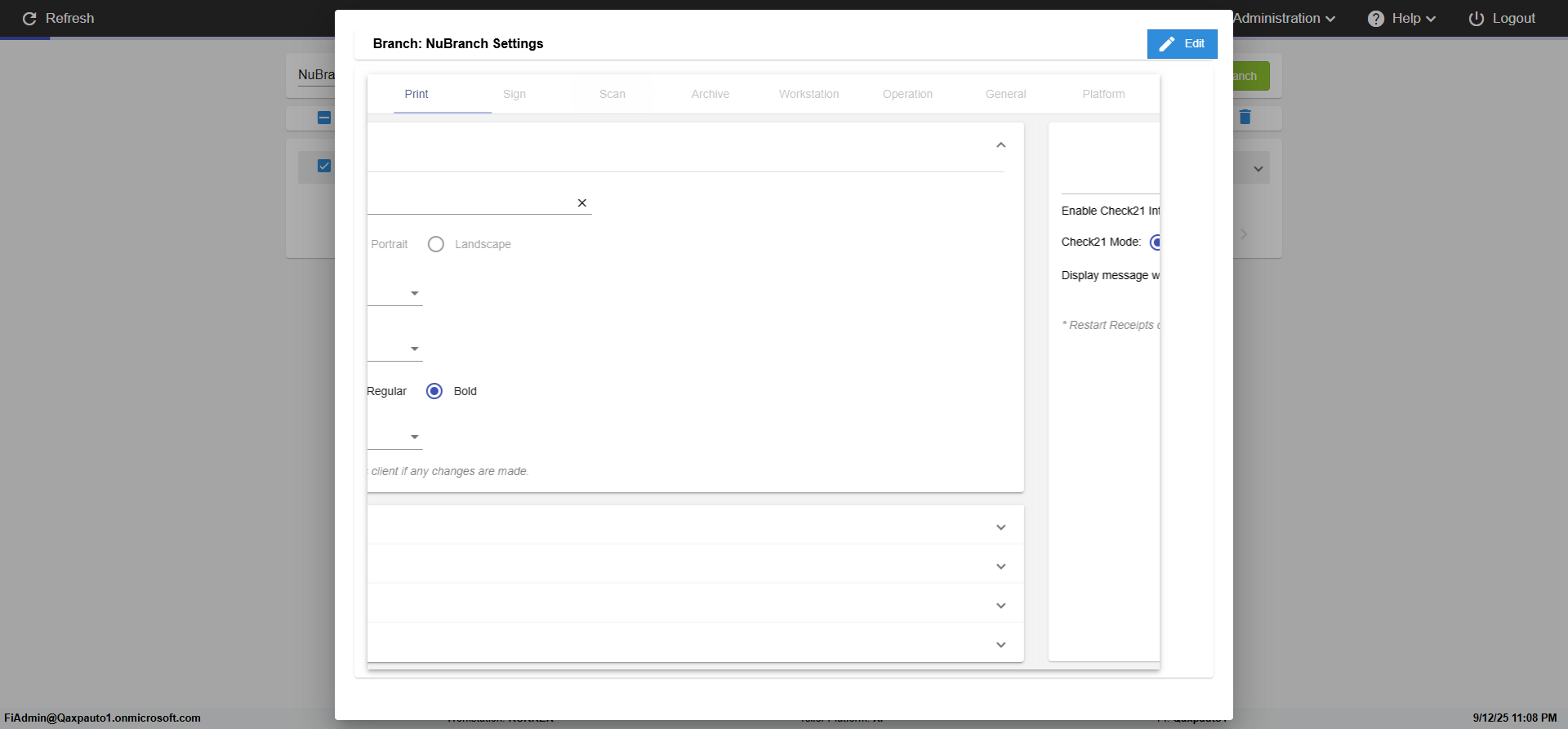
Task: Switch to the Scan tab
Action: [612, 95]
